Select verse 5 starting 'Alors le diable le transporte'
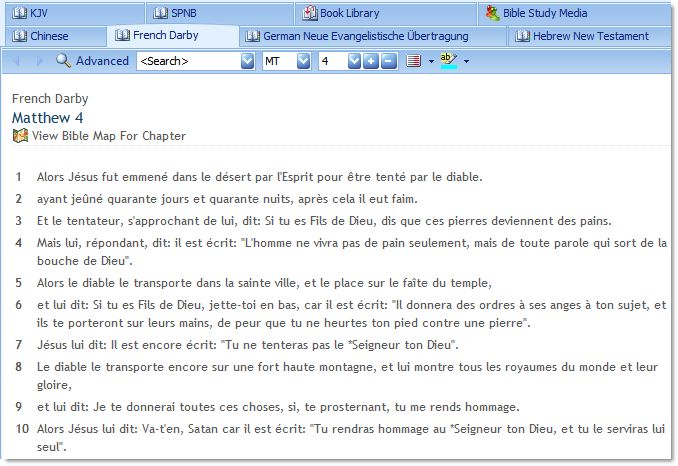The height and width of the screenshot is (466, 678). 264,283
